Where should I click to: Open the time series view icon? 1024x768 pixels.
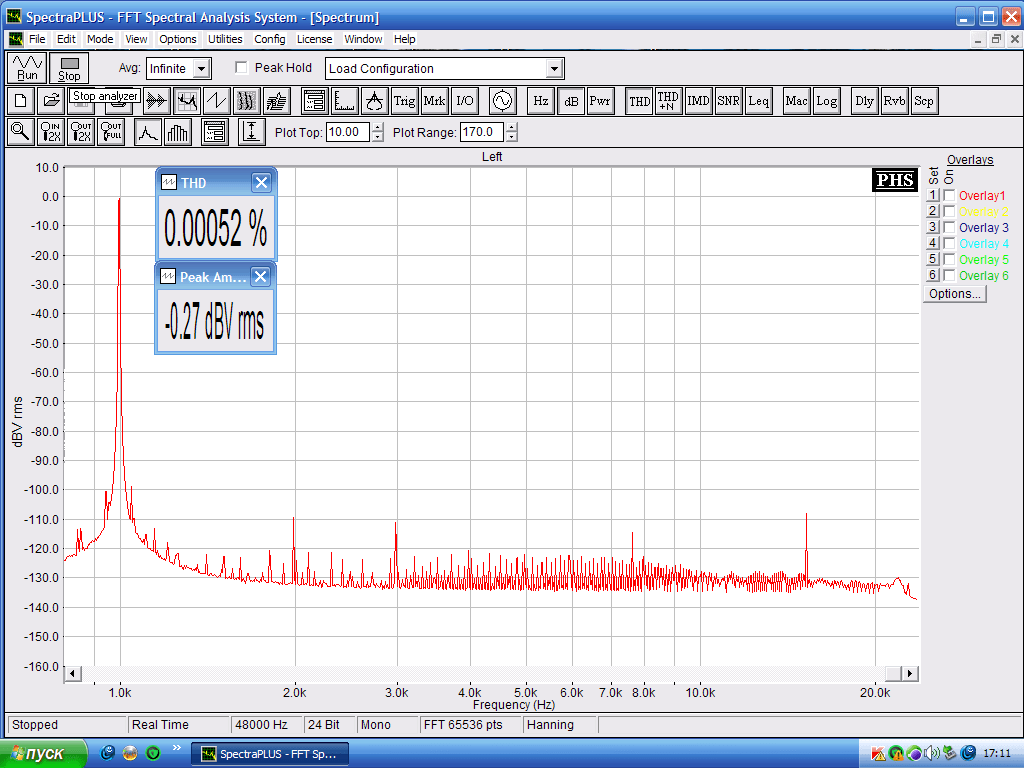[157, 101]
